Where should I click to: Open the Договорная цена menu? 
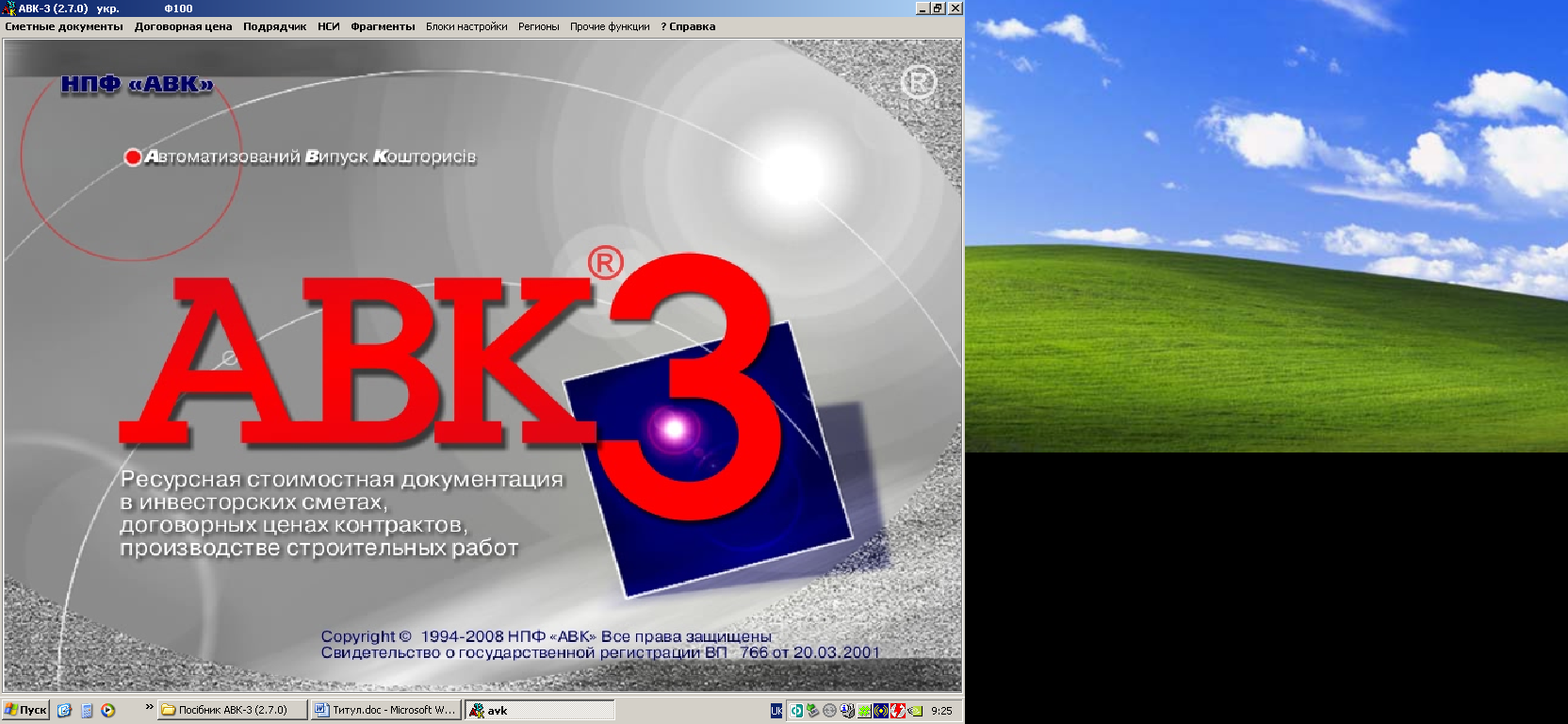click(x=183, y=26)
